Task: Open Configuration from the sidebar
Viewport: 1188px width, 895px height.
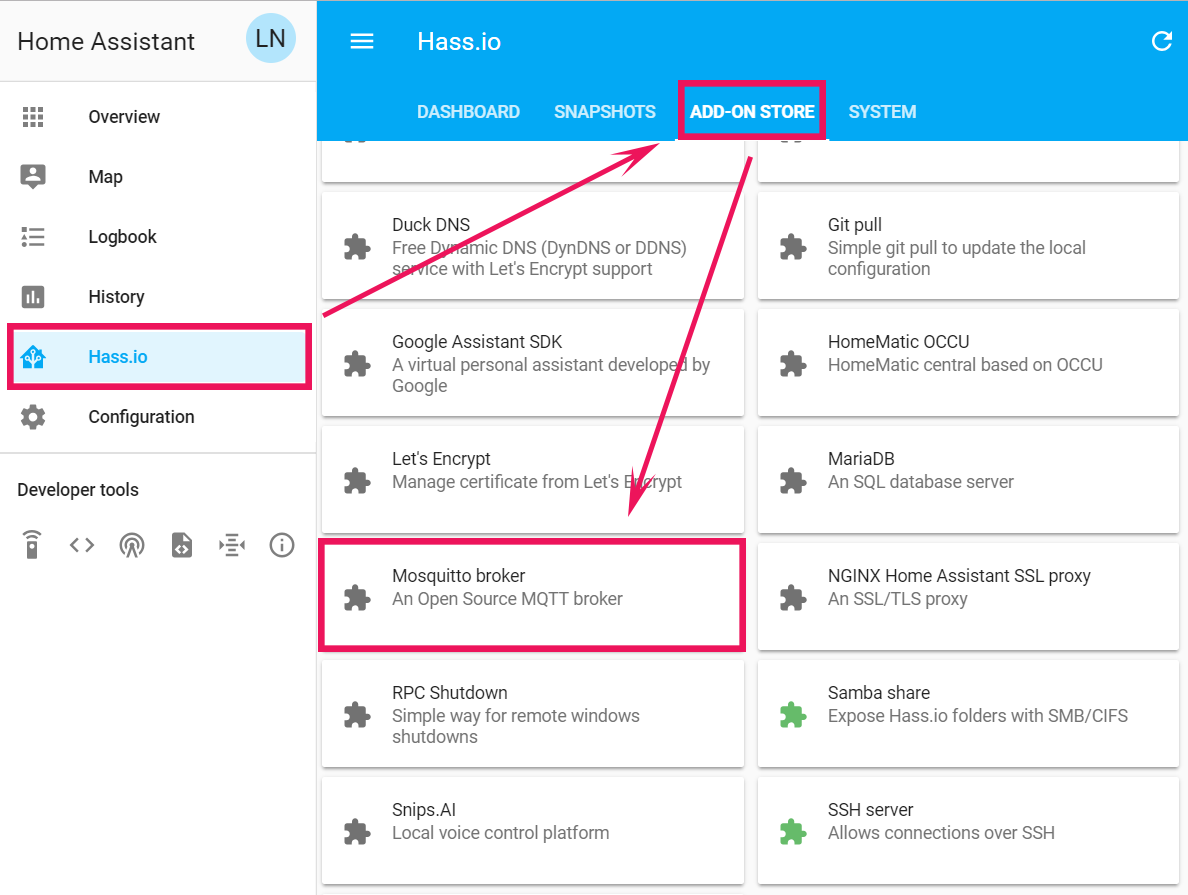Action: pos(141,417)
